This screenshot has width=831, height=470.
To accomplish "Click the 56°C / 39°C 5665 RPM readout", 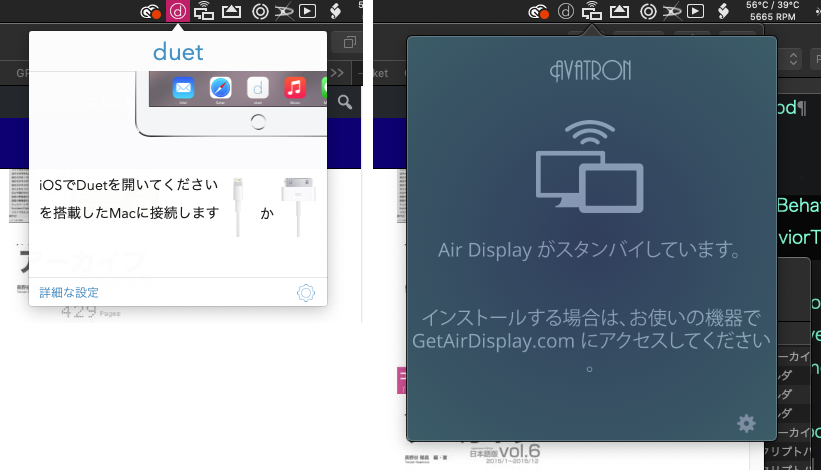I will tap(772, 11).
